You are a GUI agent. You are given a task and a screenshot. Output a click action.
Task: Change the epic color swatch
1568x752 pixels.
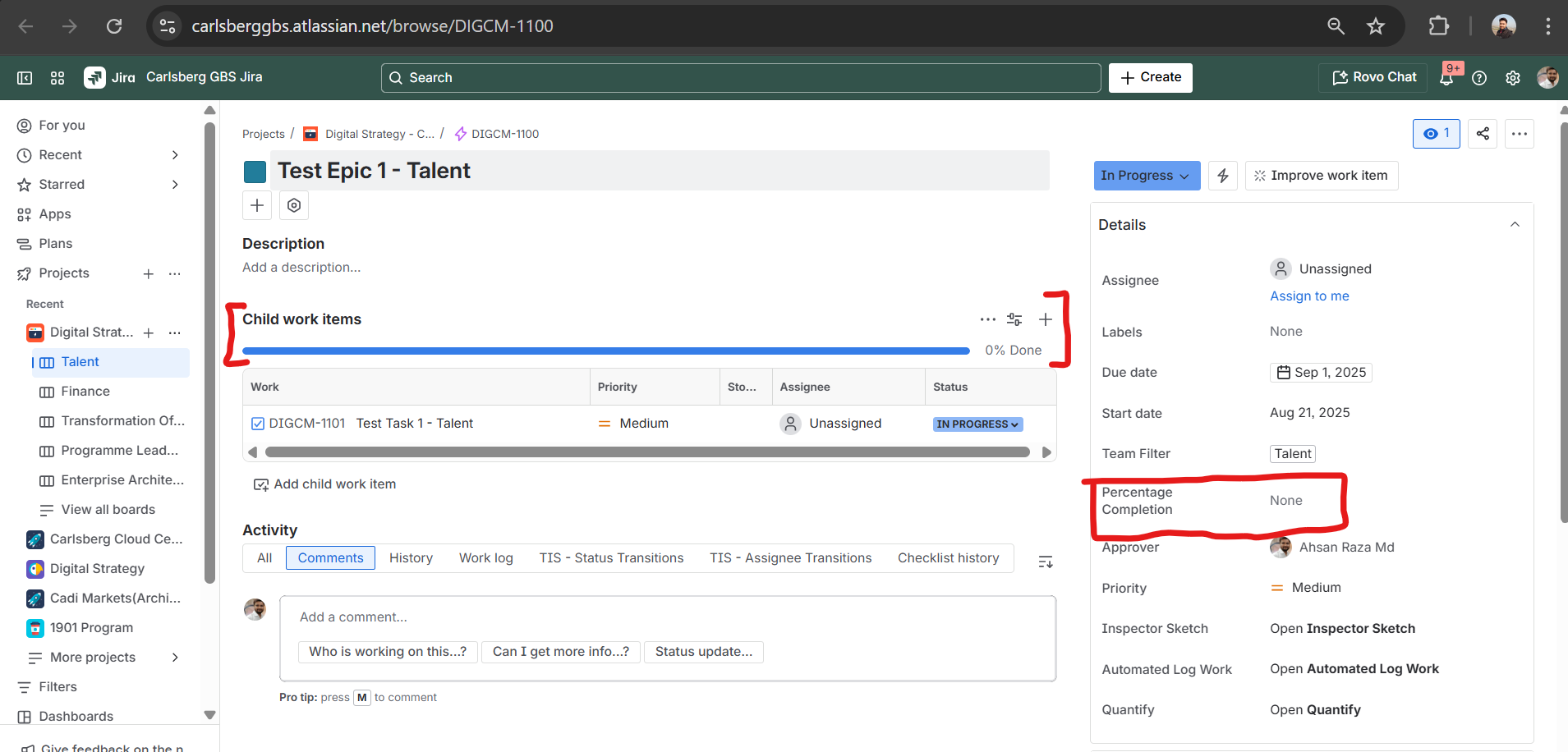click(255, 172)
